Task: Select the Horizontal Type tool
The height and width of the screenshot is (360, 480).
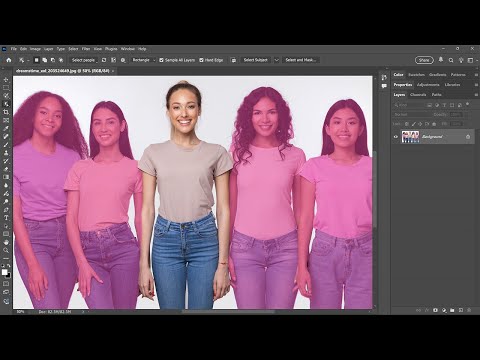Action: 6,218
